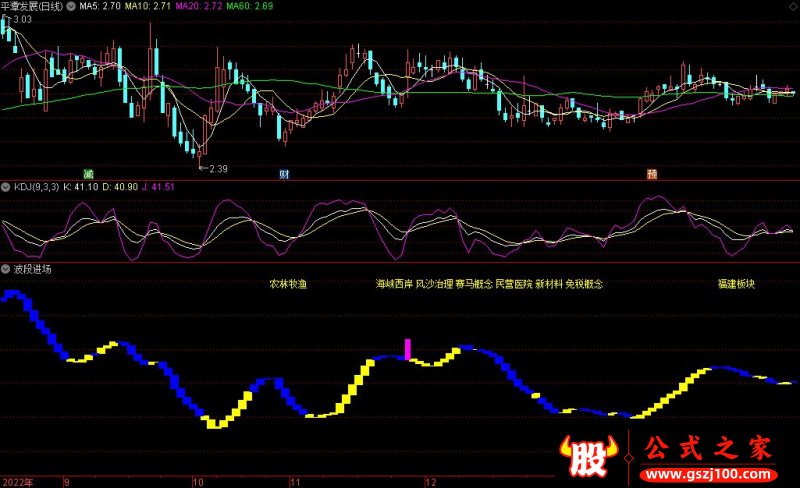The width and height of the screenshot is (800, 488).
Task: Click the magenta entry signal bar
Action: (407, 349)
